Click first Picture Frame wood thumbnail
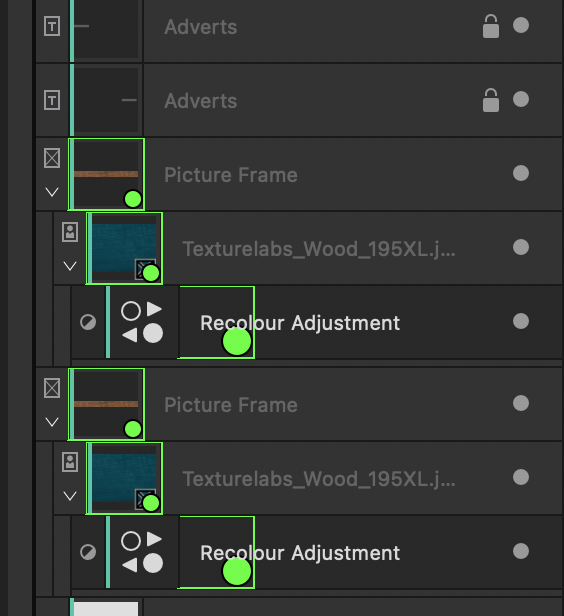 106,174
